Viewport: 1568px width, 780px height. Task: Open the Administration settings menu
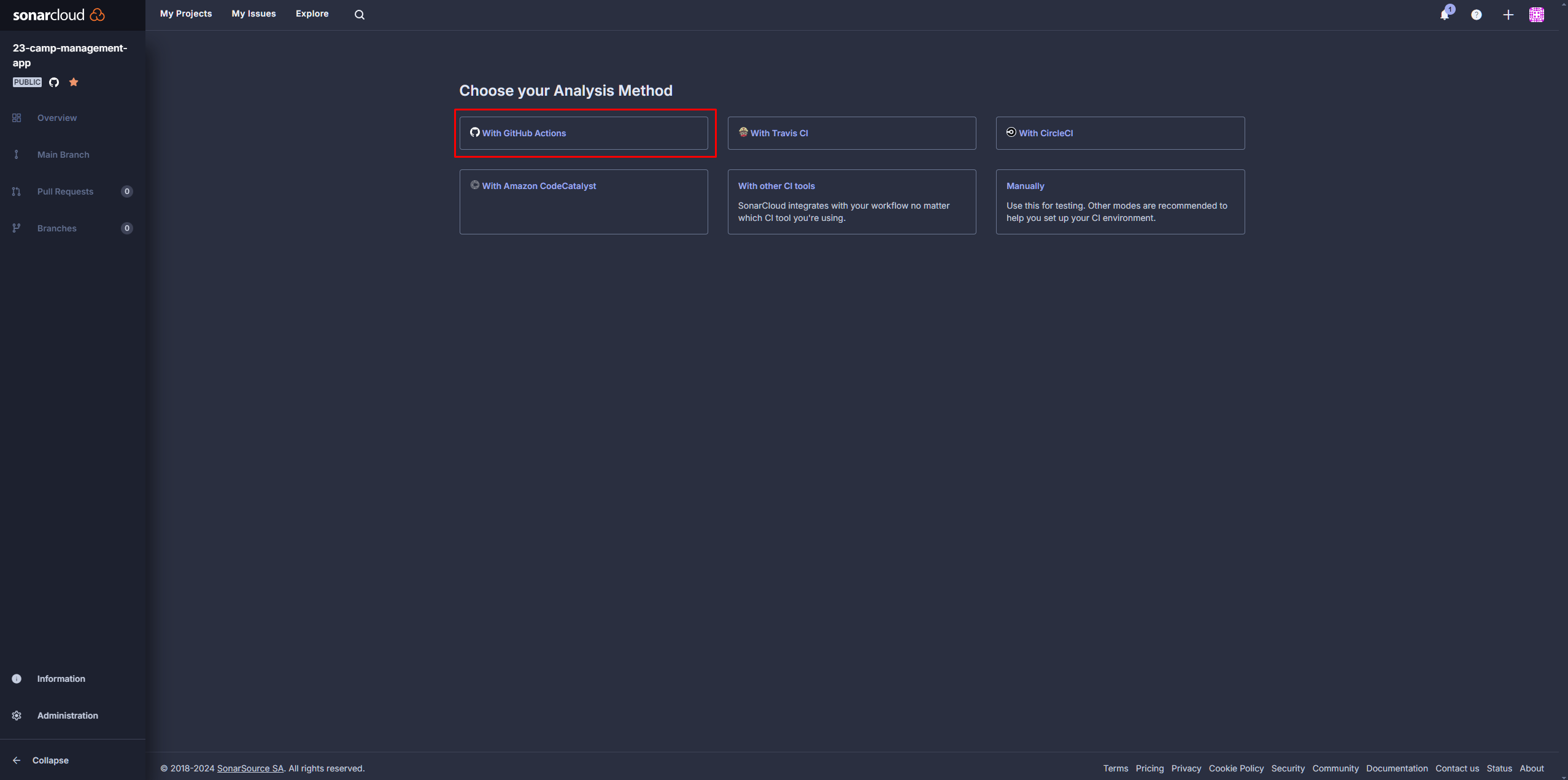(67, 716)
